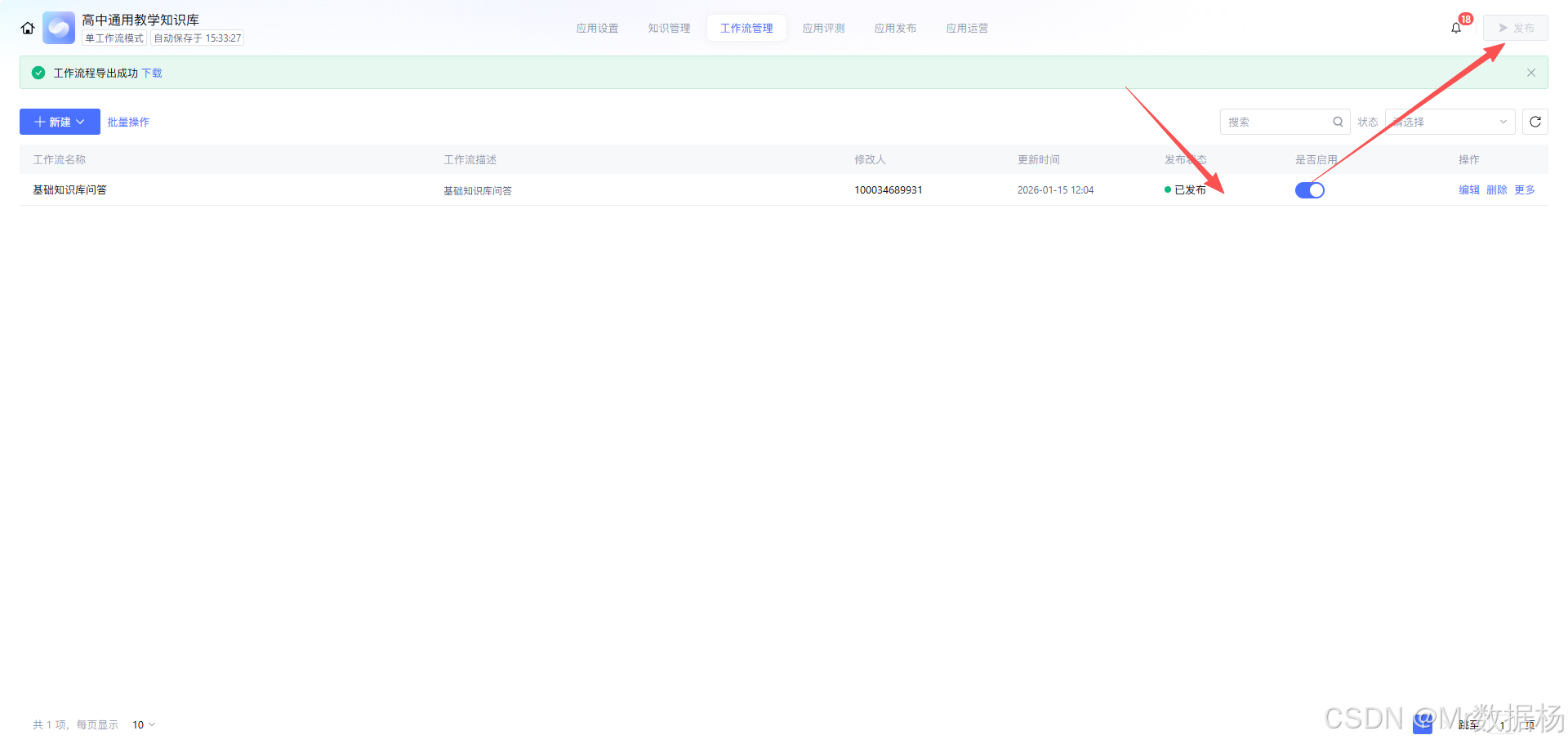This screenshot has width=1568, height=744.
Task: Open the 应用运营 tab
Action: tap(967, 28)
